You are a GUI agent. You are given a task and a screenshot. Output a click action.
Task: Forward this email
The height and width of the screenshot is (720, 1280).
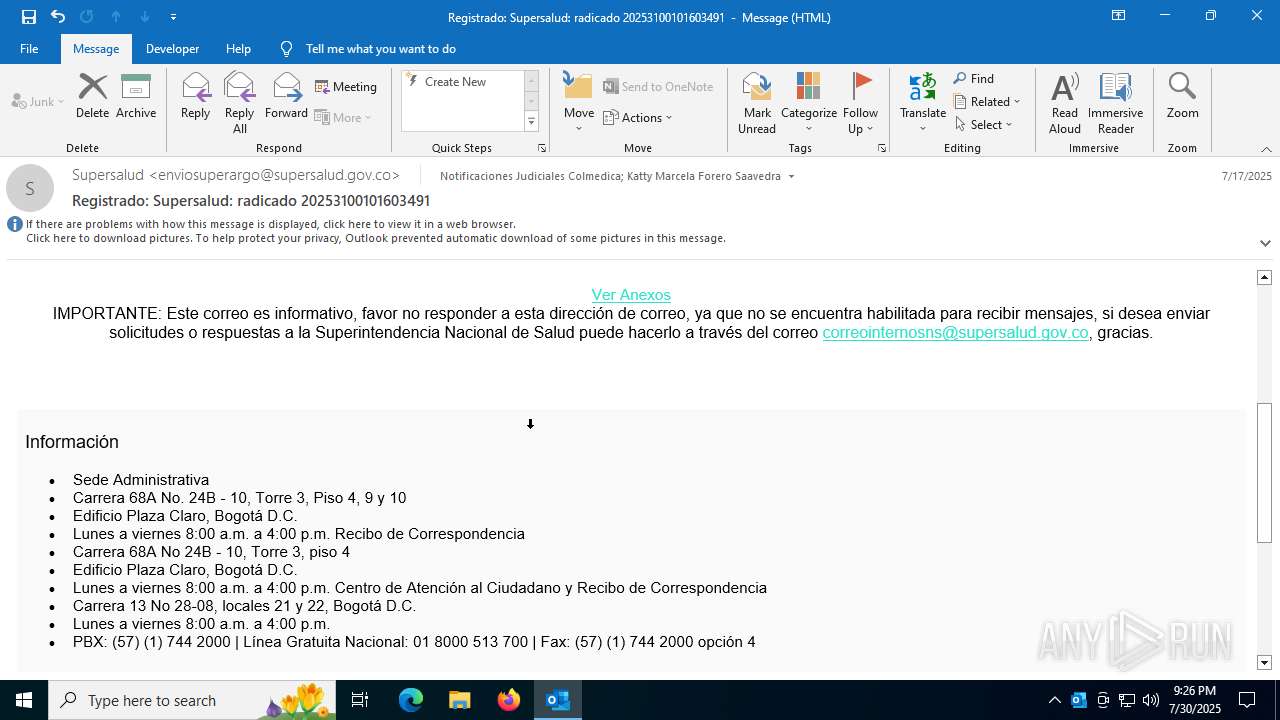pos(286,97)
